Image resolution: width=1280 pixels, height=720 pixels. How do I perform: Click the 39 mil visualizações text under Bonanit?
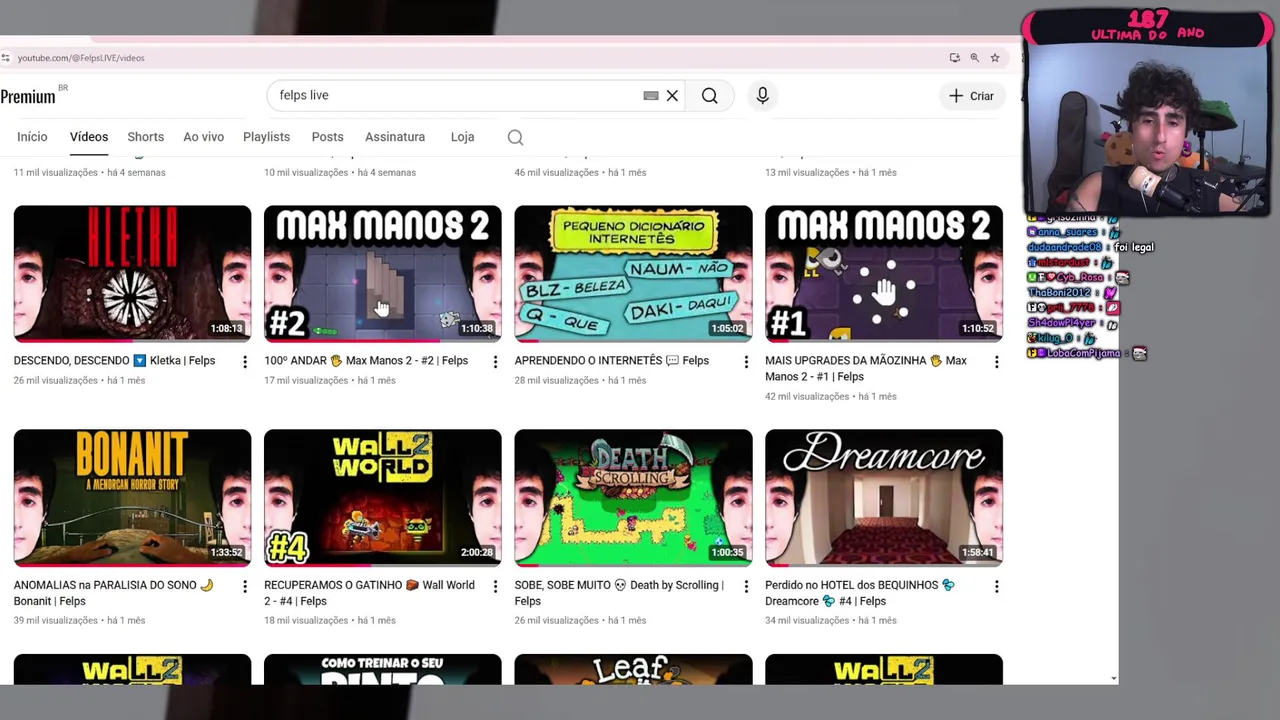(56, 621)
